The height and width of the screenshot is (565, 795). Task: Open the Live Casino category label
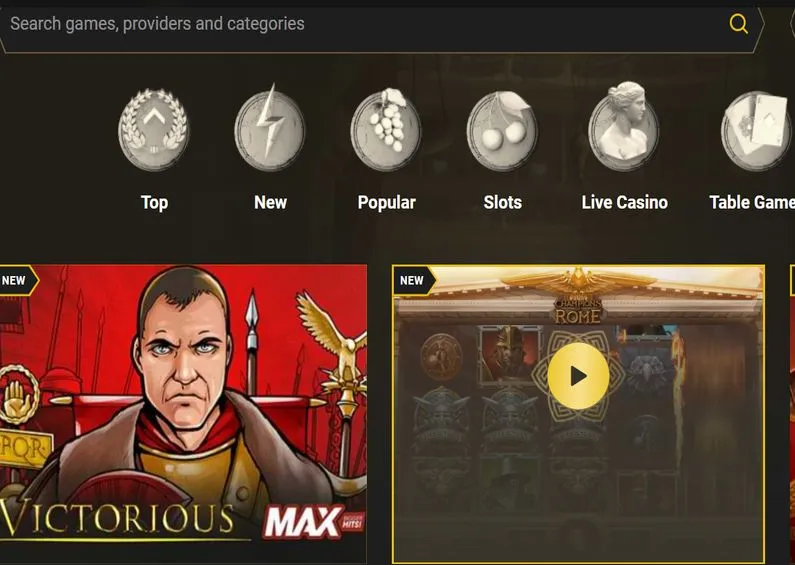tap(625, 202)
